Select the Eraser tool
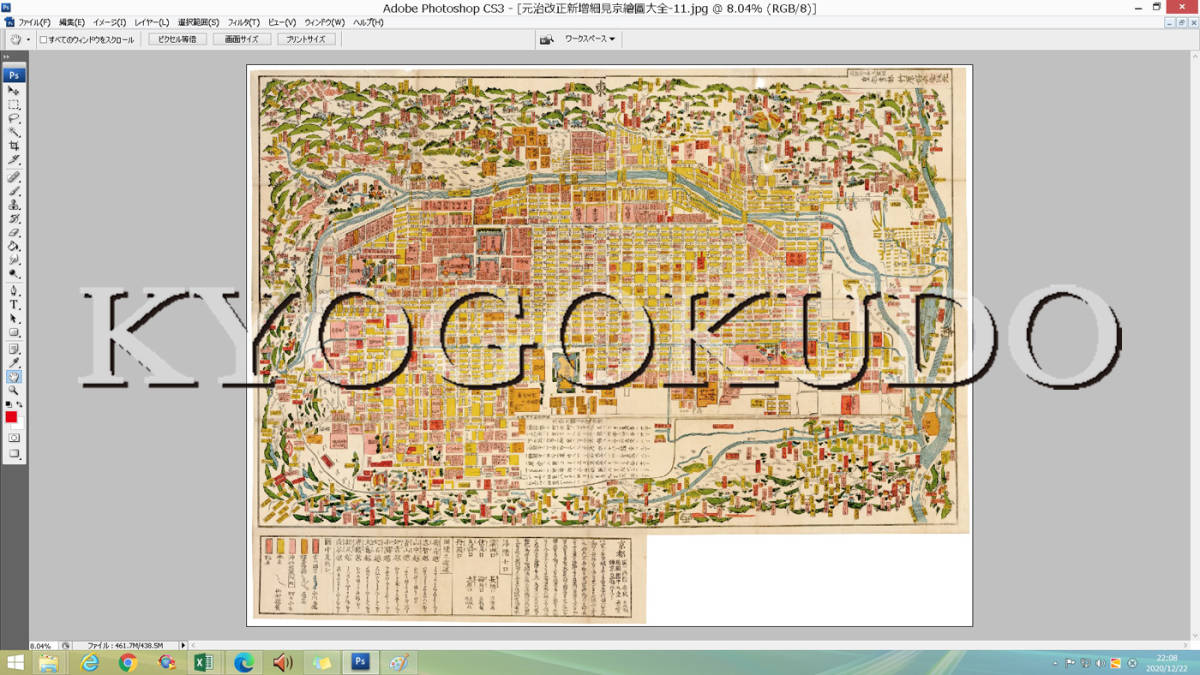 14,233
